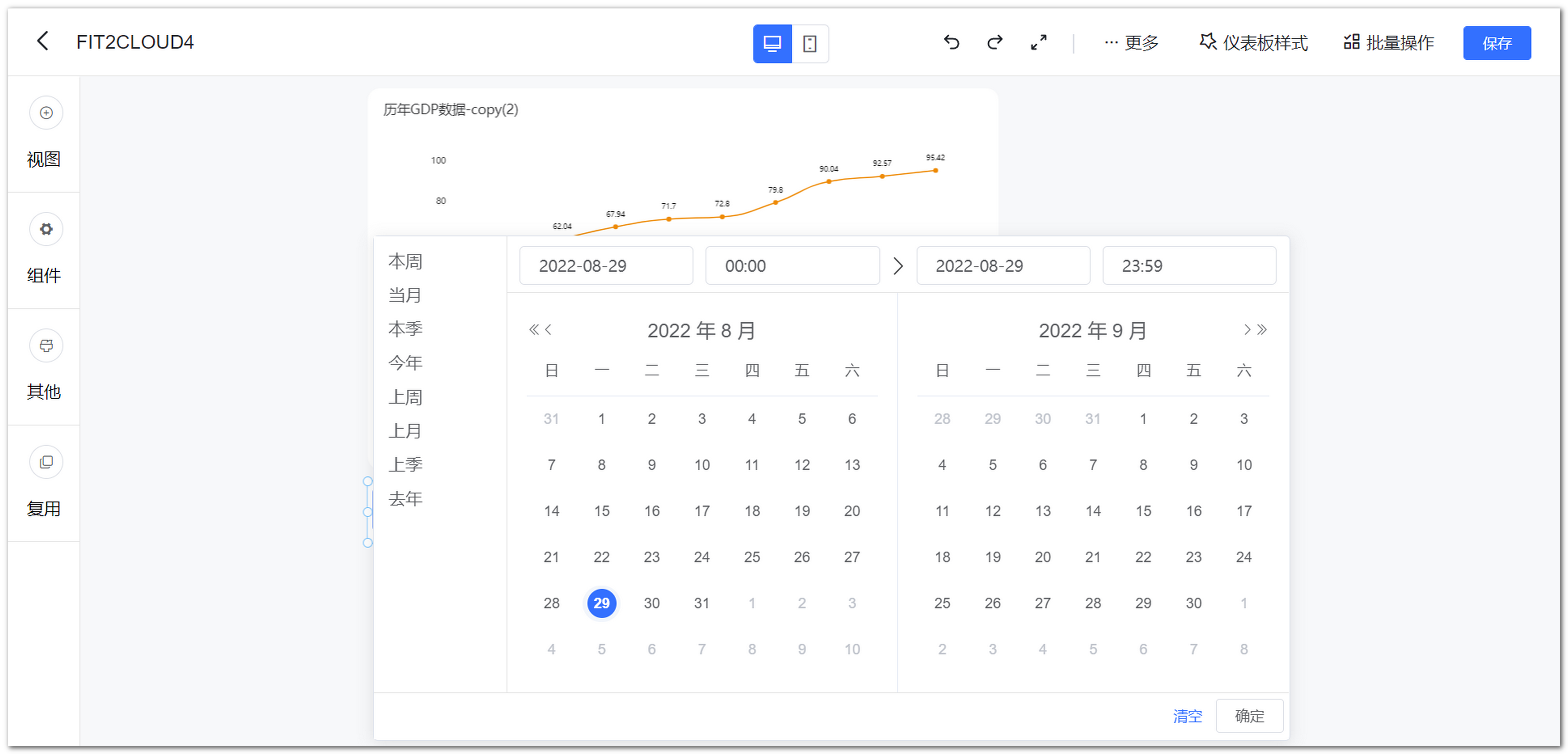Image resolution: width=1568 pixels, height=754 pixels.
Task: Click the end time 23:59 field
Action: (x=1189, y=266)
